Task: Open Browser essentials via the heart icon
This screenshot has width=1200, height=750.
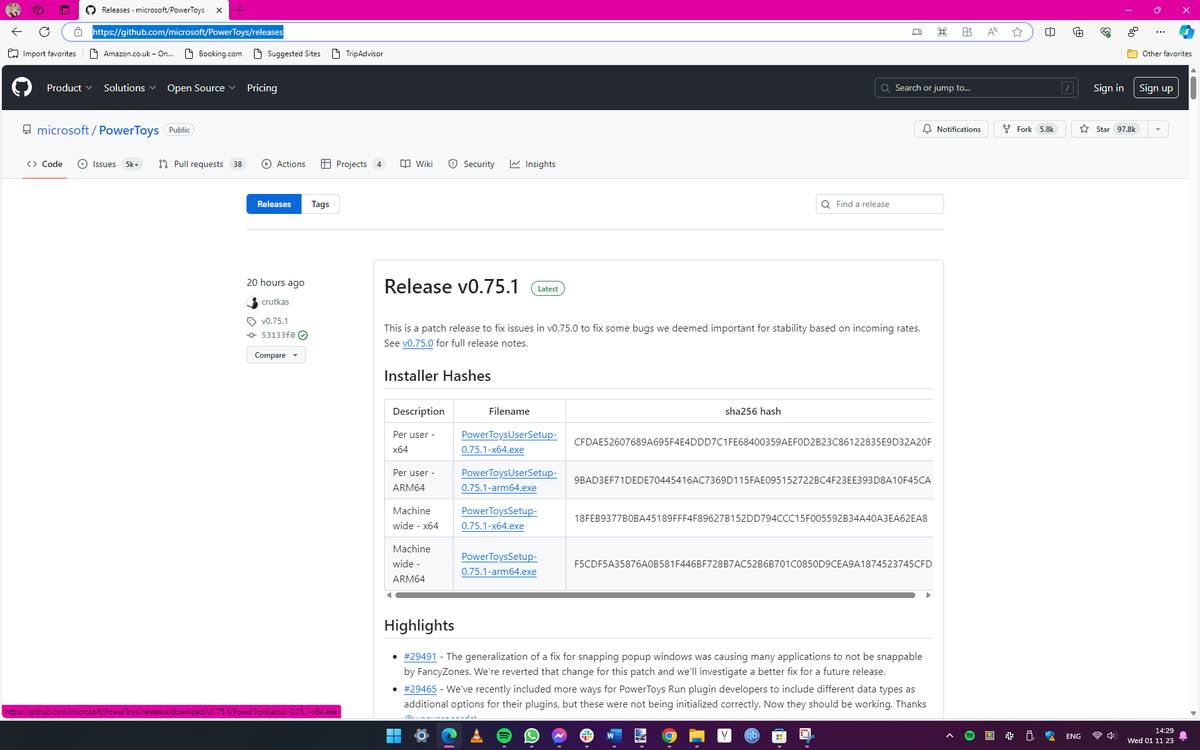Action: 1105,31
